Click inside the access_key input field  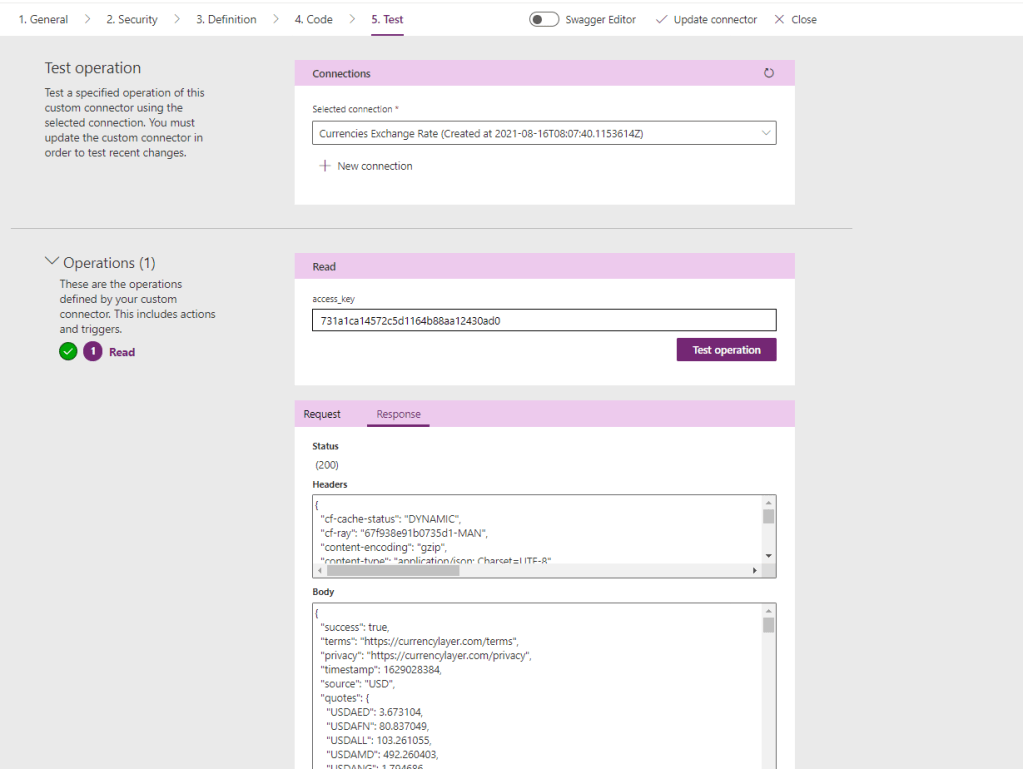click(x=544, y=320)
